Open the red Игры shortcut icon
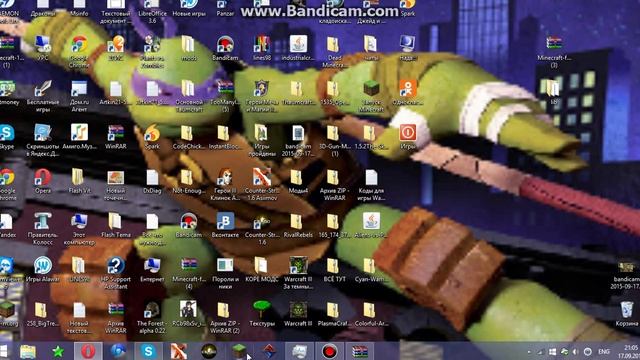 [x=407, y=137]
